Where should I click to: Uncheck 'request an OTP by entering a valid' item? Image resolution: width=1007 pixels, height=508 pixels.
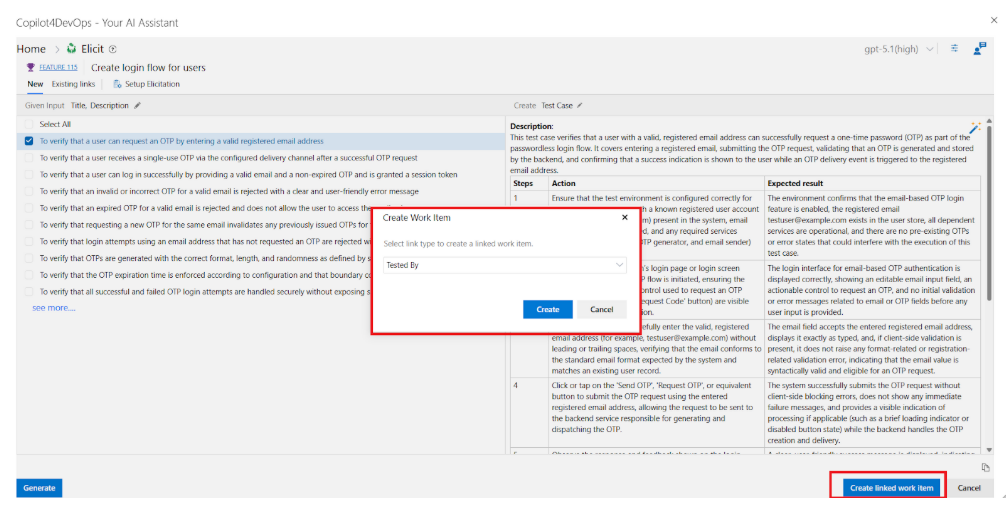pos(29,141)
